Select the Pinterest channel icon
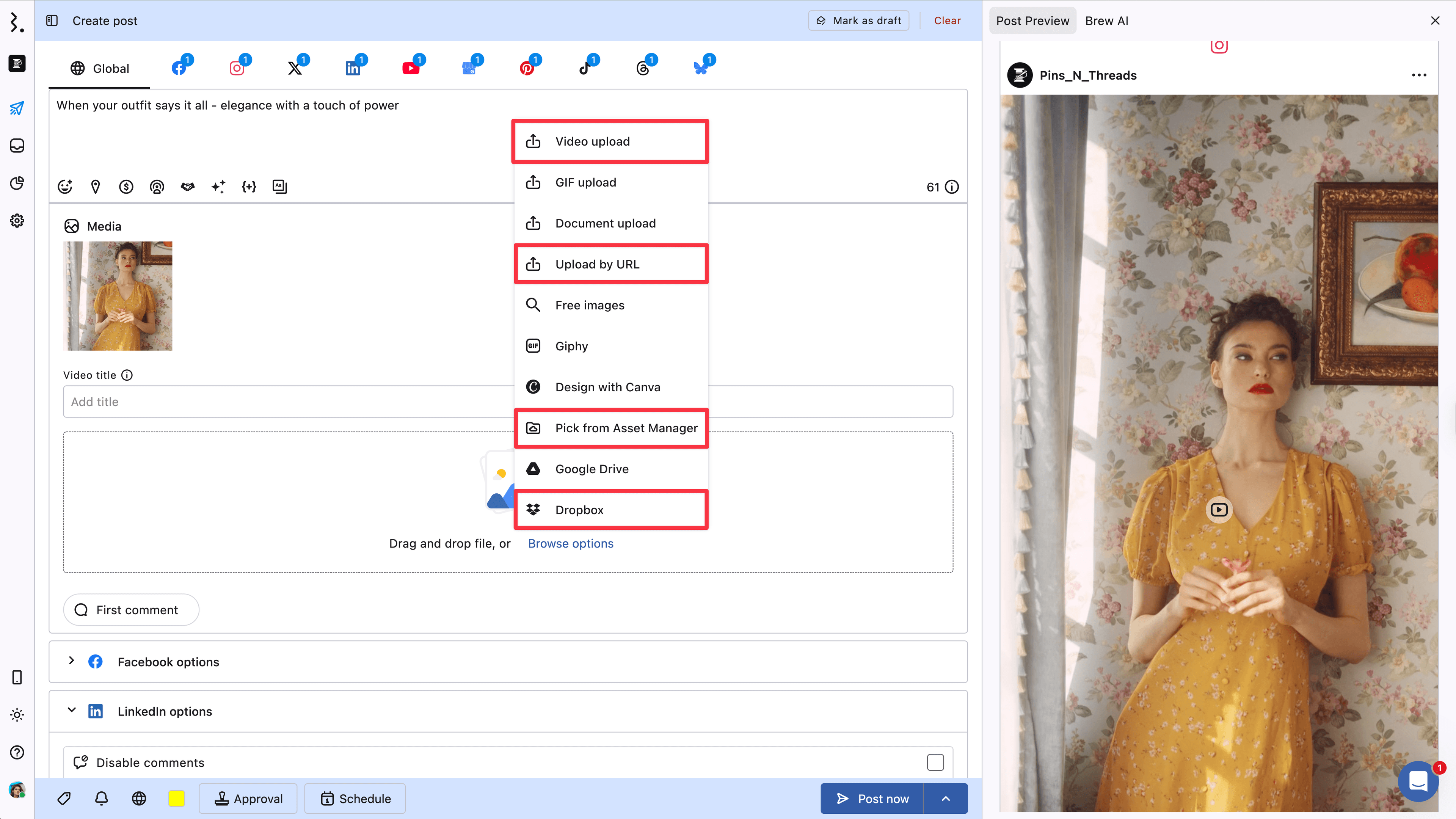The width and height of the screenshot is (1456, 819). 527,68
